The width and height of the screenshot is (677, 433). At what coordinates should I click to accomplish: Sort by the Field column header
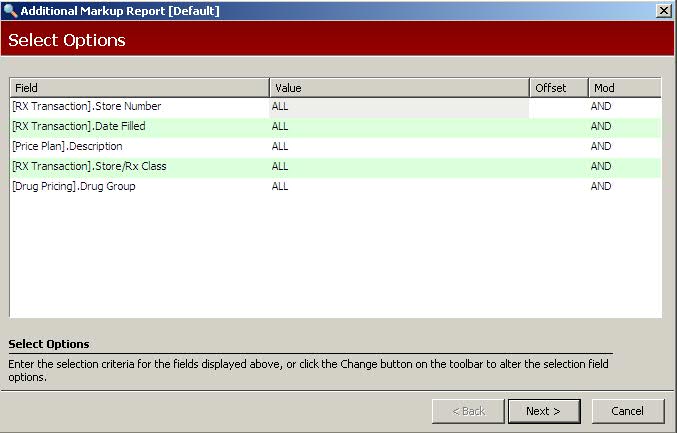[x=139, y=88]
